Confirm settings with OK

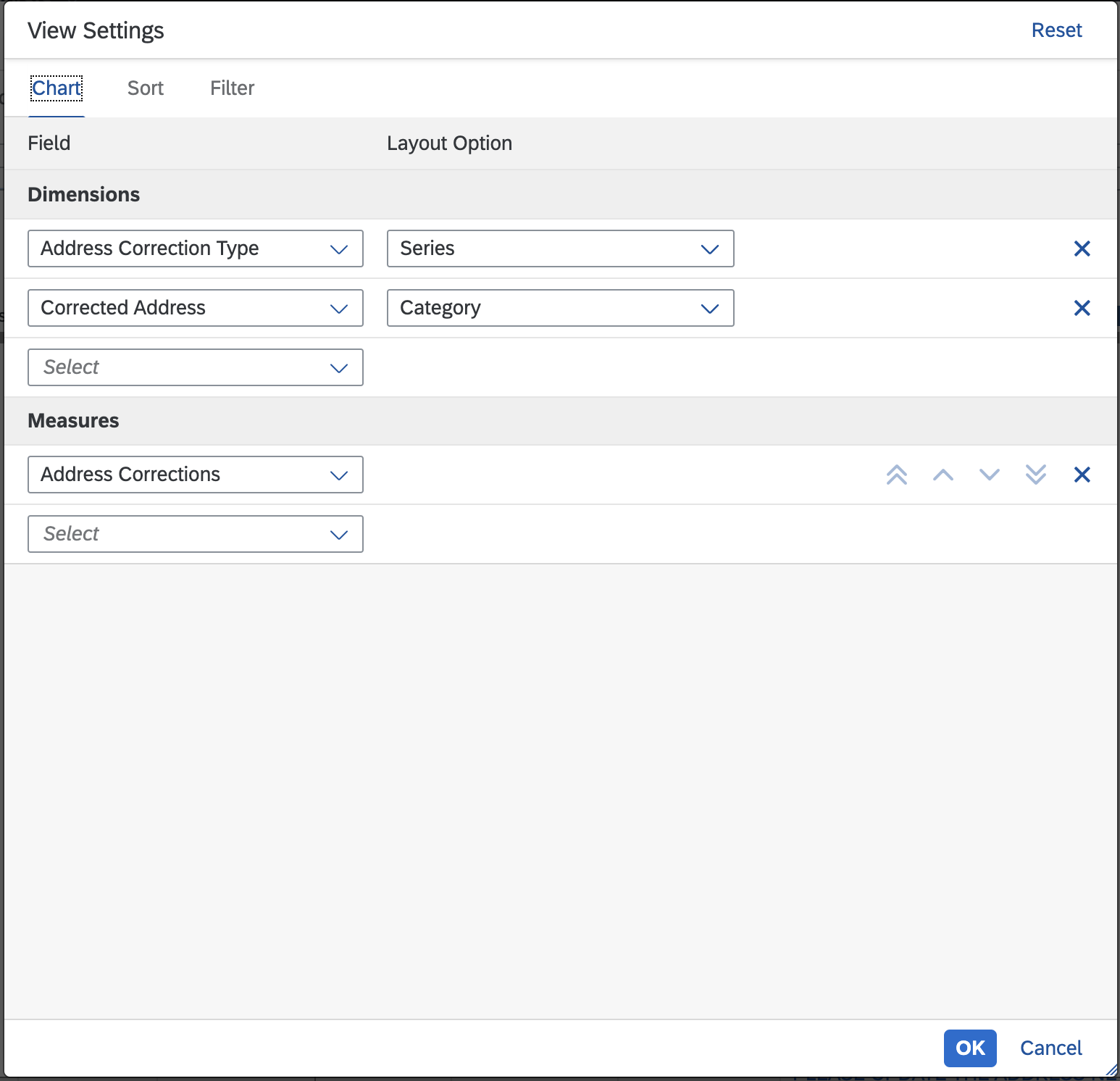[x=969, y=1048]
